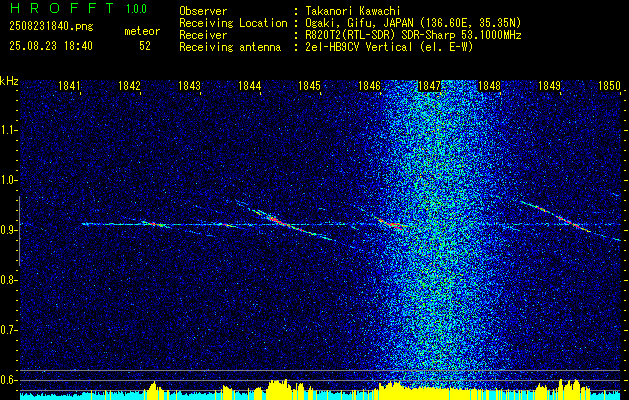Click the R820T2(RTL-SDR) receiver text

tap(413, 35)
